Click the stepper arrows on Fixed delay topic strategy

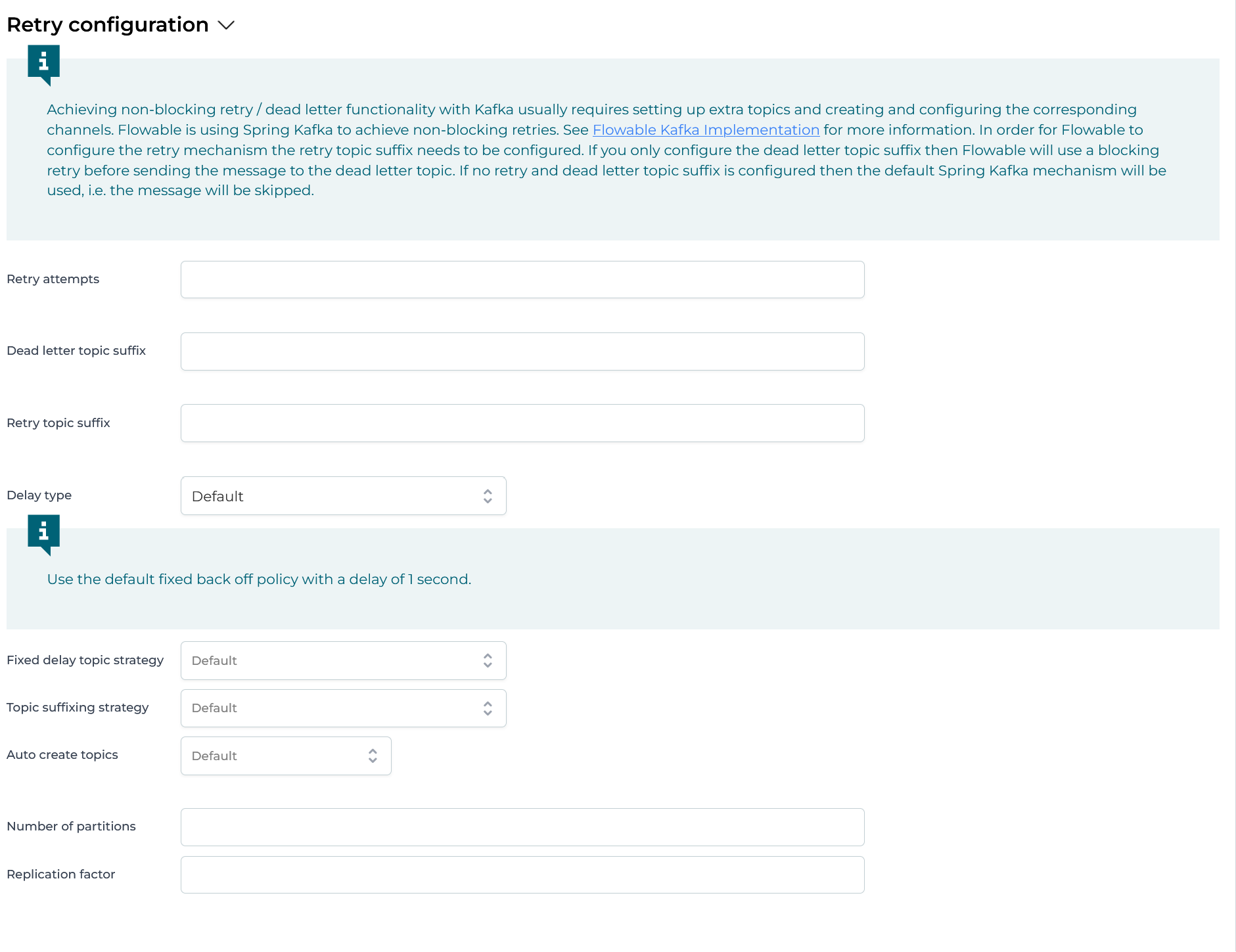click(x=487, y=660)
